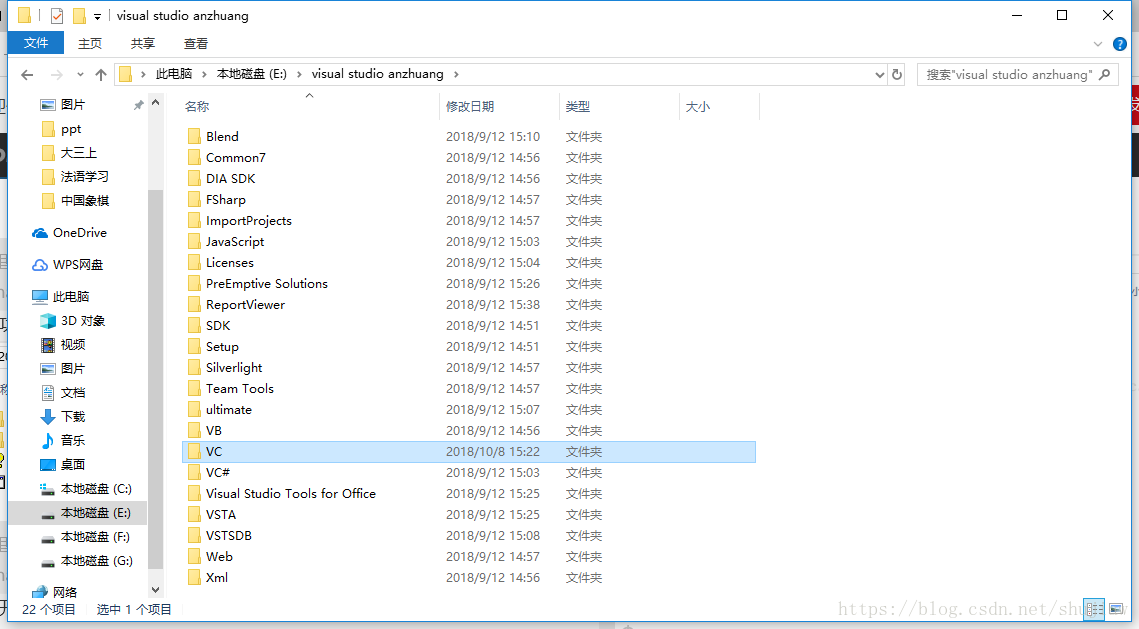The image size is (1139, 629).
Task: Open the 查看 ribbon tab
Action: 196,43
